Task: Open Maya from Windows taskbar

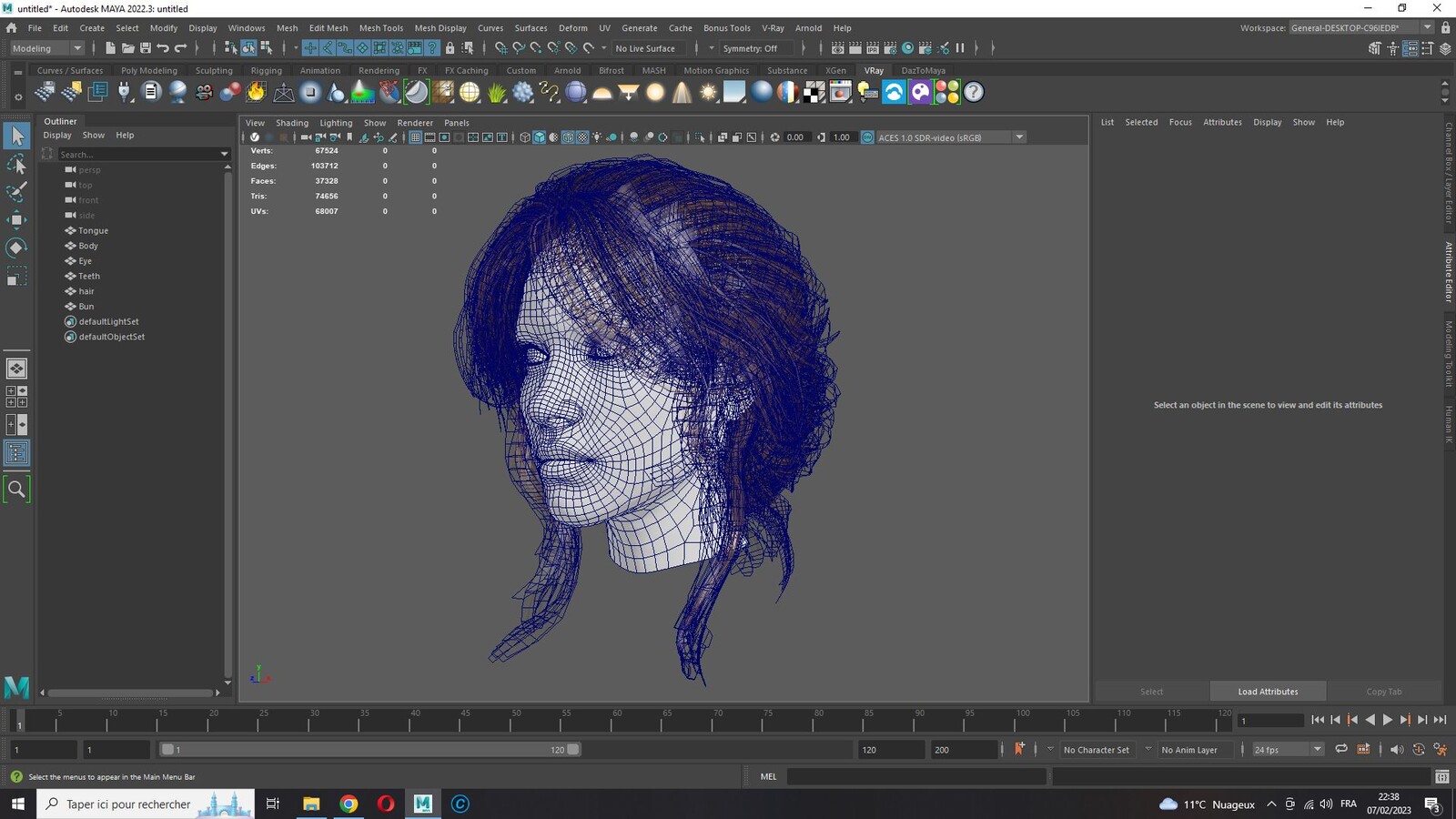Action: tap(423, 804)
